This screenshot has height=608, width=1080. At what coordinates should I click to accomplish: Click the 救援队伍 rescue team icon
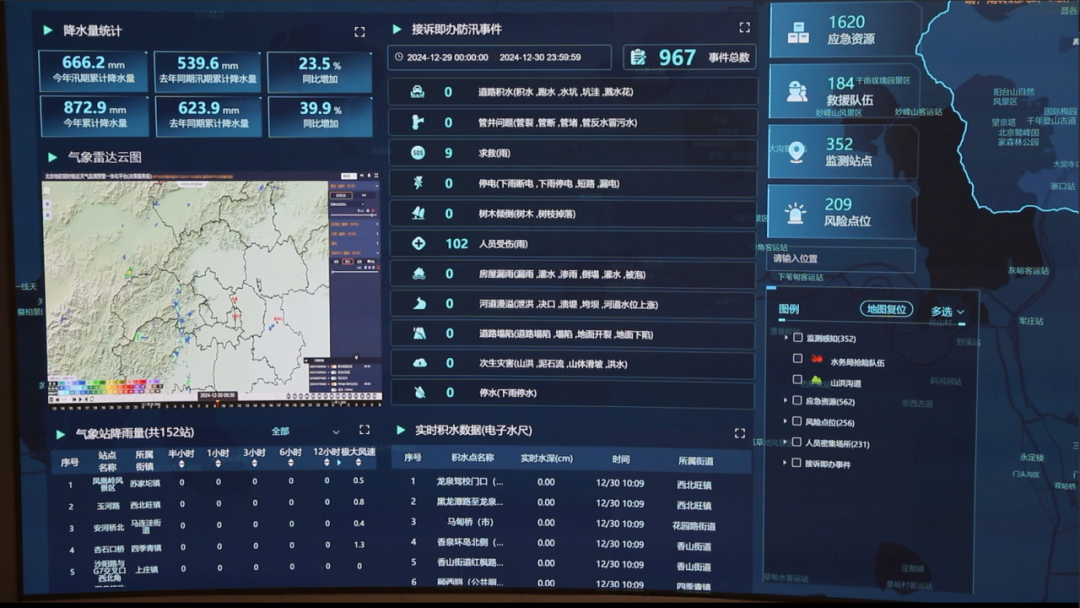[797, 92]
